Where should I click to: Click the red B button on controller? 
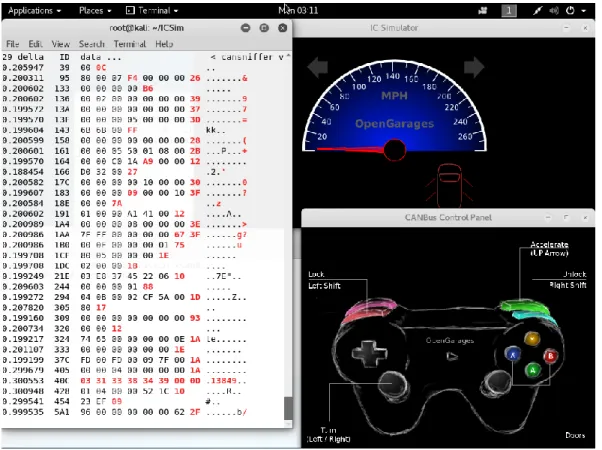point(551,356)
